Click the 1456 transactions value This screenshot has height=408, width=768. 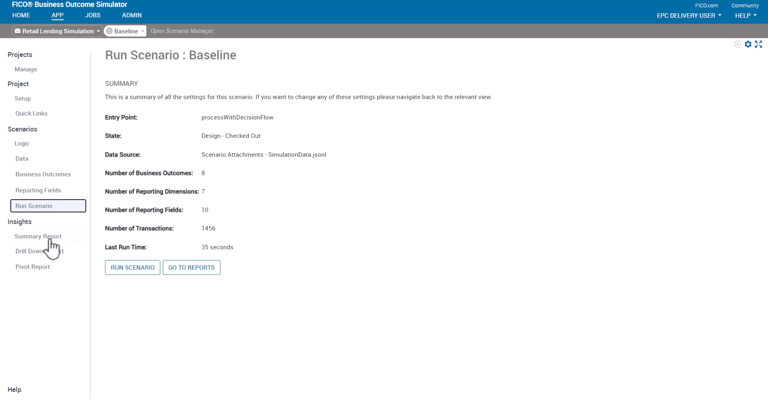208,228
